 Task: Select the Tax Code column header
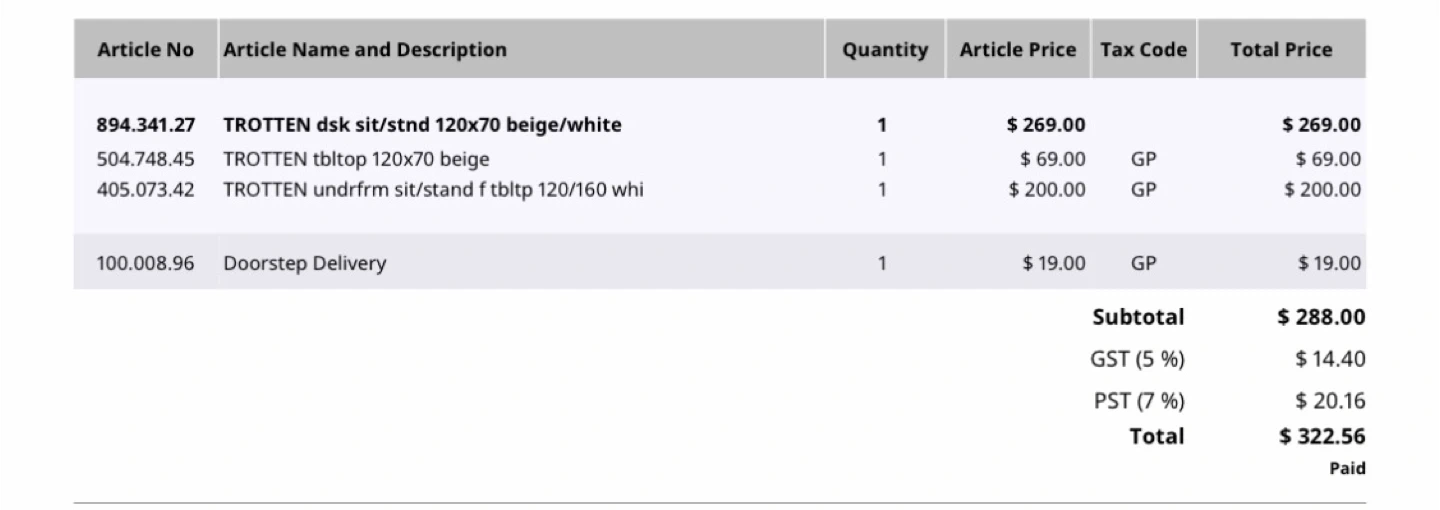1144,50
